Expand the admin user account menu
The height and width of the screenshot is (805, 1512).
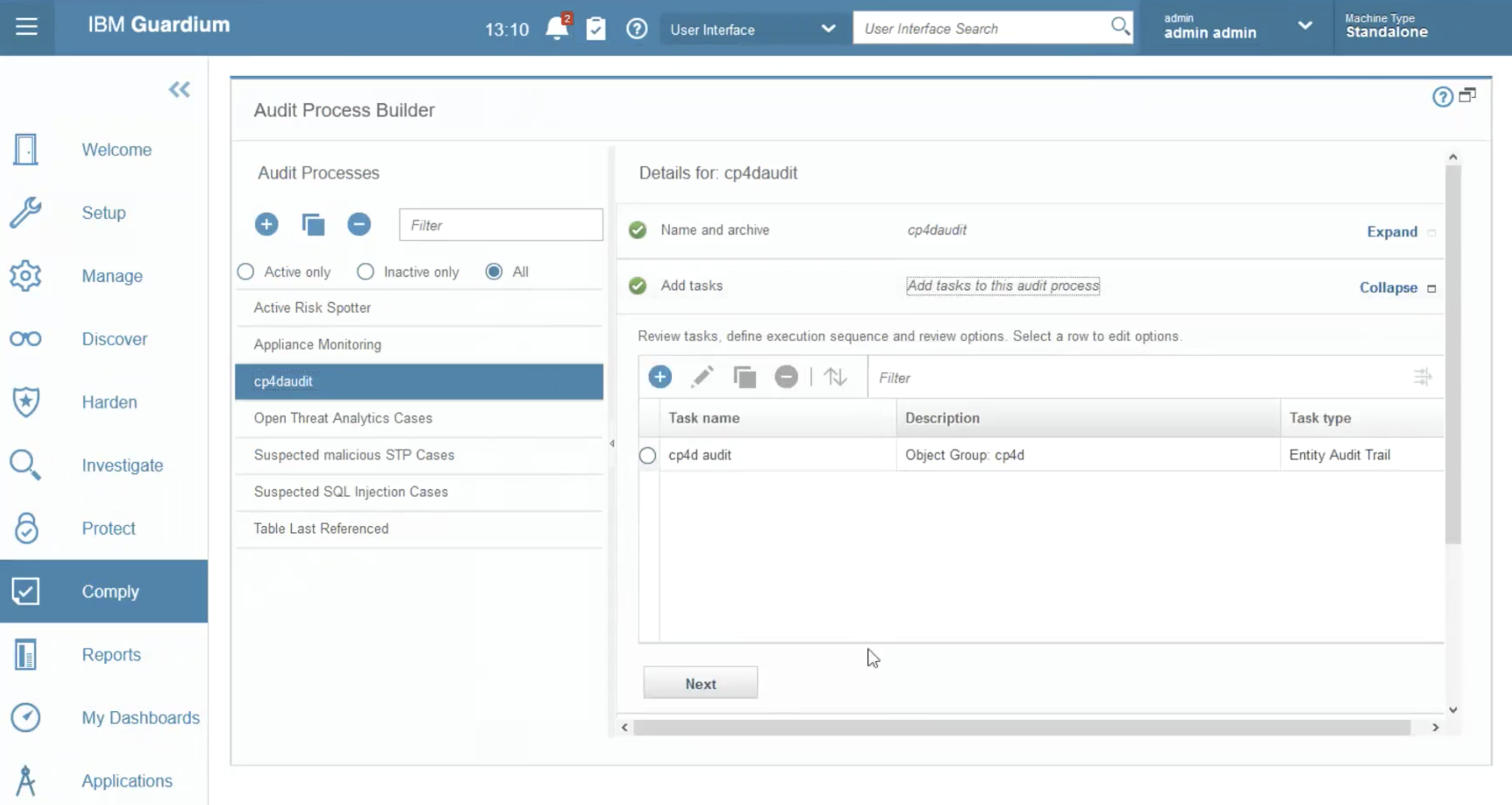(x=1305, y=27)
